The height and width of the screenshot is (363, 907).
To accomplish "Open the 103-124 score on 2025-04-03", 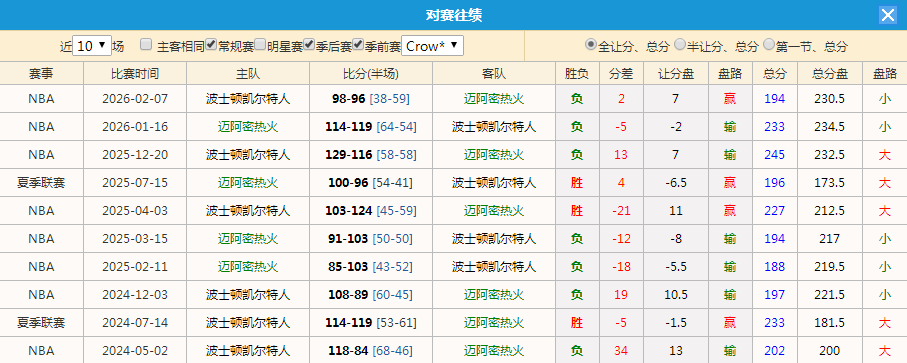I will point(349,211).
